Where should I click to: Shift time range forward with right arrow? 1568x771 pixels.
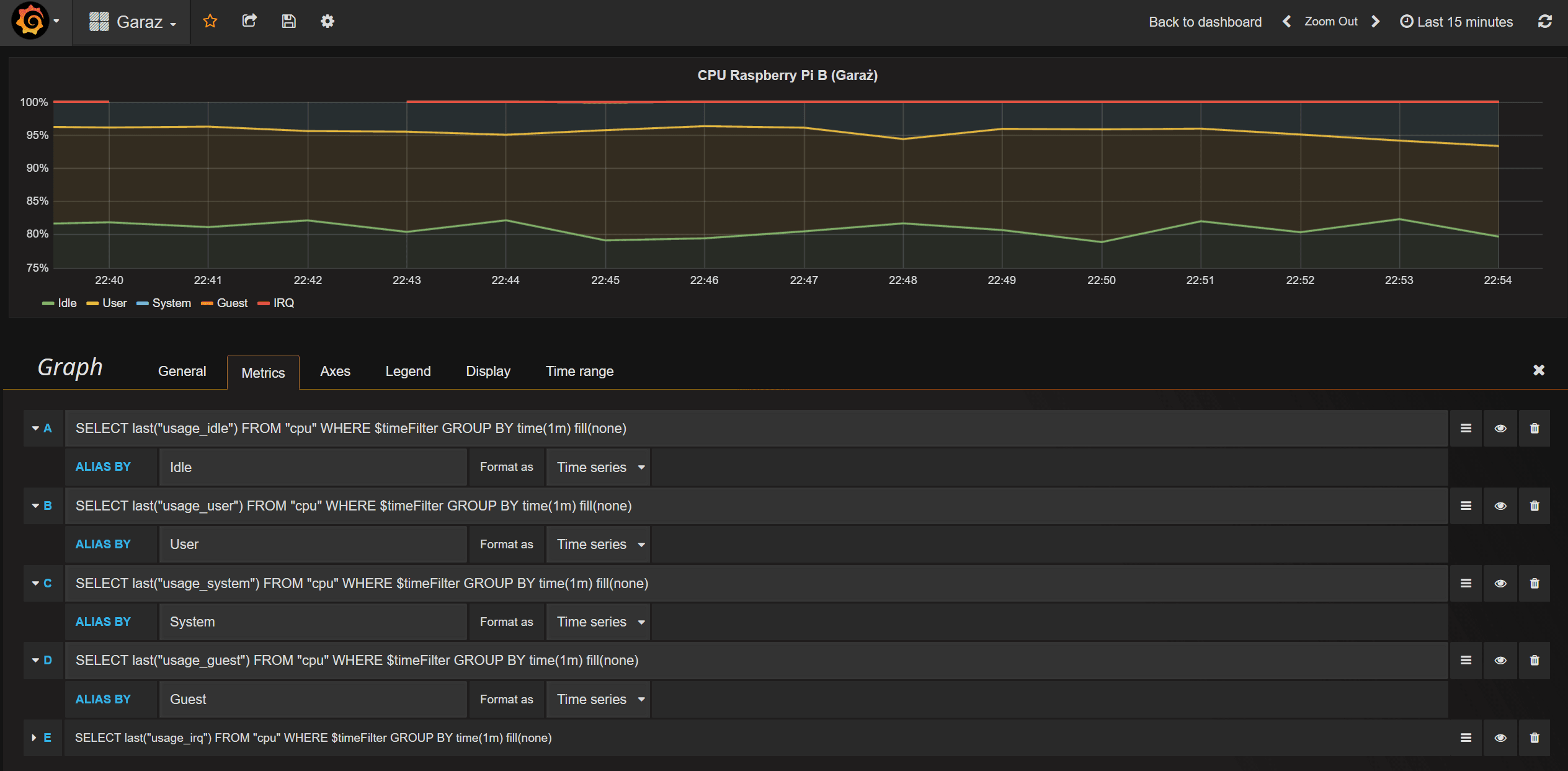pos(1375,22)
